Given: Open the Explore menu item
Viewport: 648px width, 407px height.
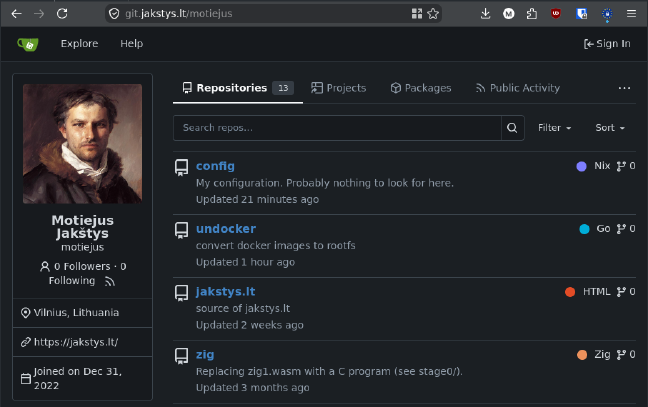Looking at the screenshot, I should point(79,44).
